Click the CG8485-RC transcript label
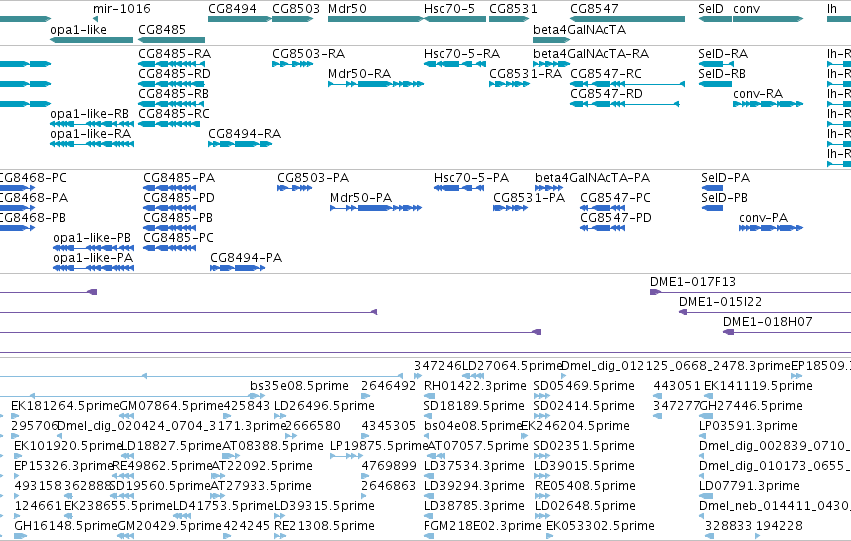This screenshot has width=851, height=541. click(x=174, y=114)
